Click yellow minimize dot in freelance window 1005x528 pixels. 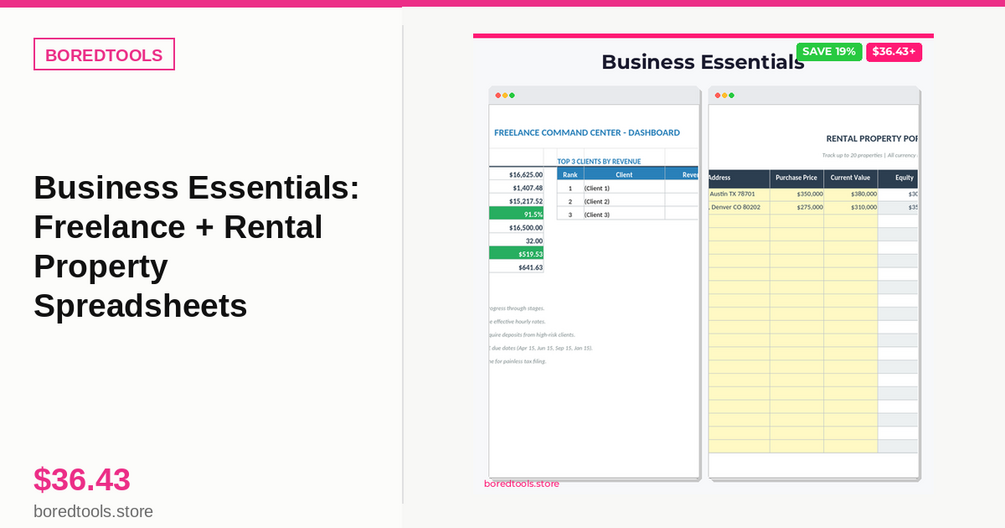(505, 95)
